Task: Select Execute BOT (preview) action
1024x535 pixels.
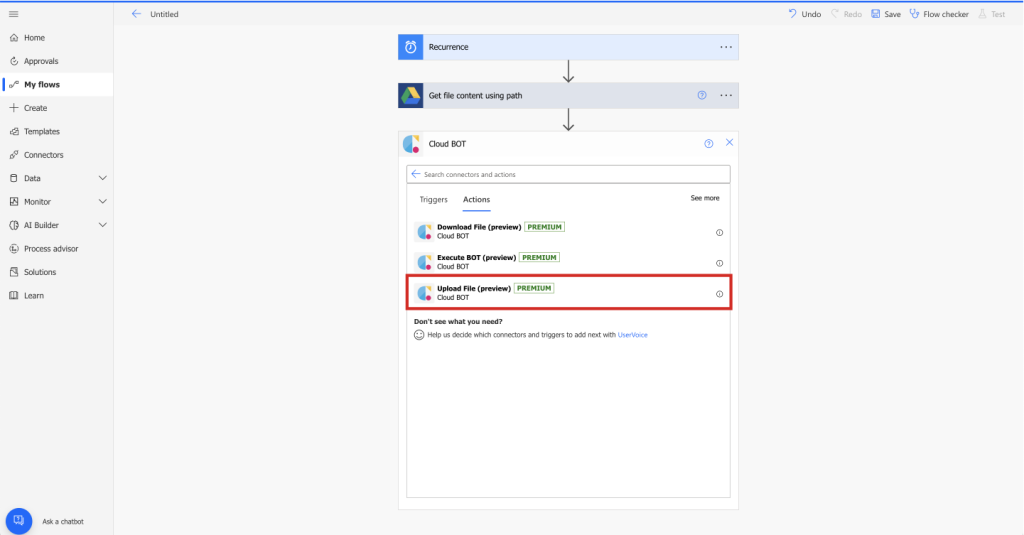Action: (568, 263)
